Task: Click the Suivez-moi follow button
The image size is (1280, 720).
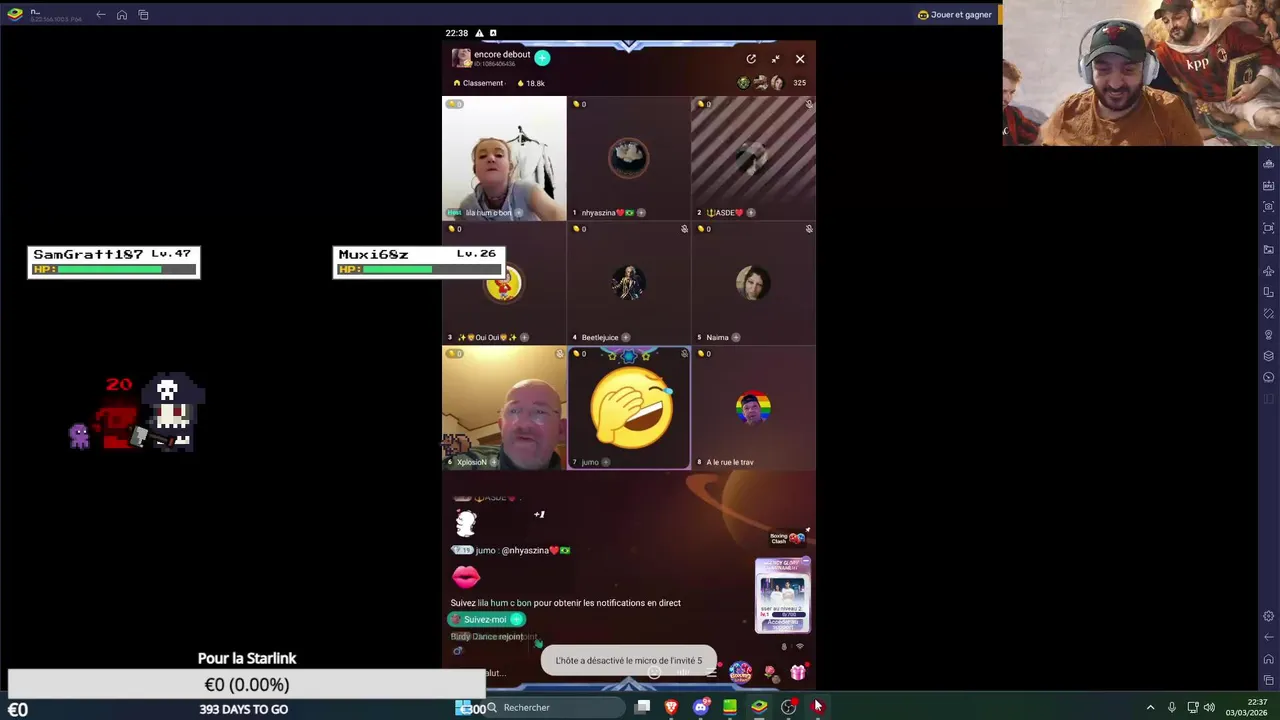Action: 486,620
